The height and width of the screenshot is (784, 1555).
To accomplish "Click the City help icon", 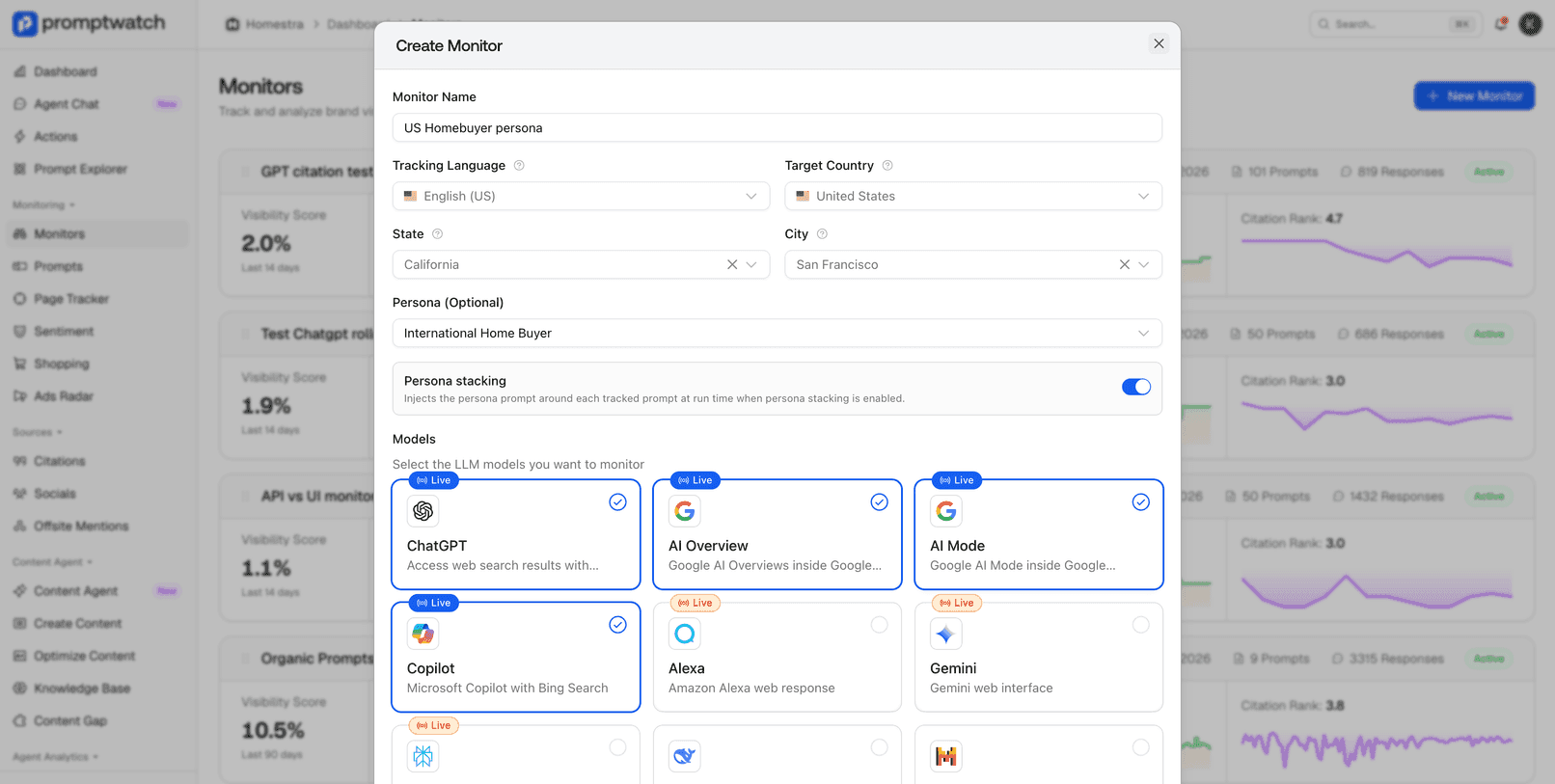I will 822,234.
